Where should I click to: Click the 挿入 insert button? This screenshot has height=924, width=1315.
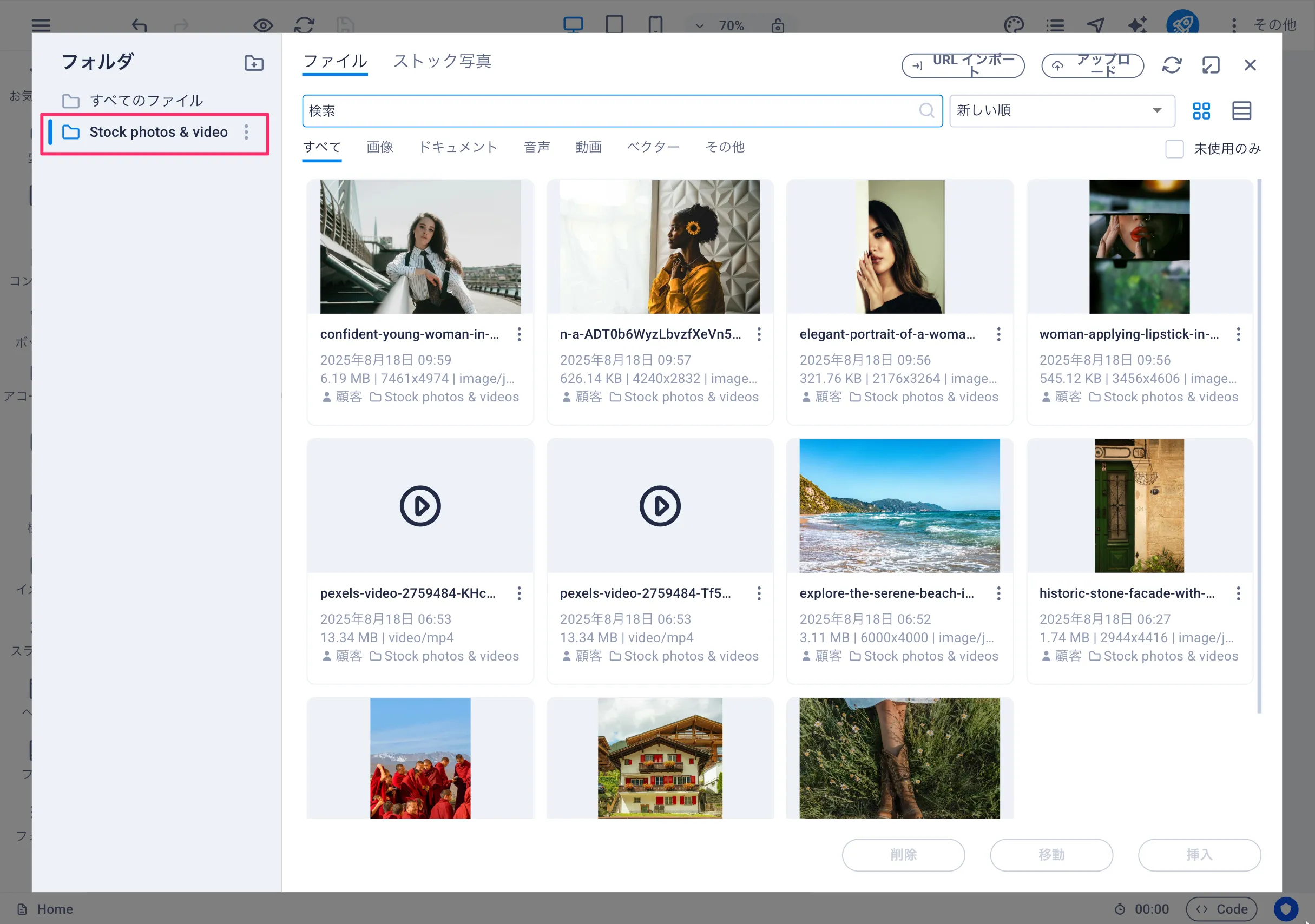click(x=1199, y=855)
